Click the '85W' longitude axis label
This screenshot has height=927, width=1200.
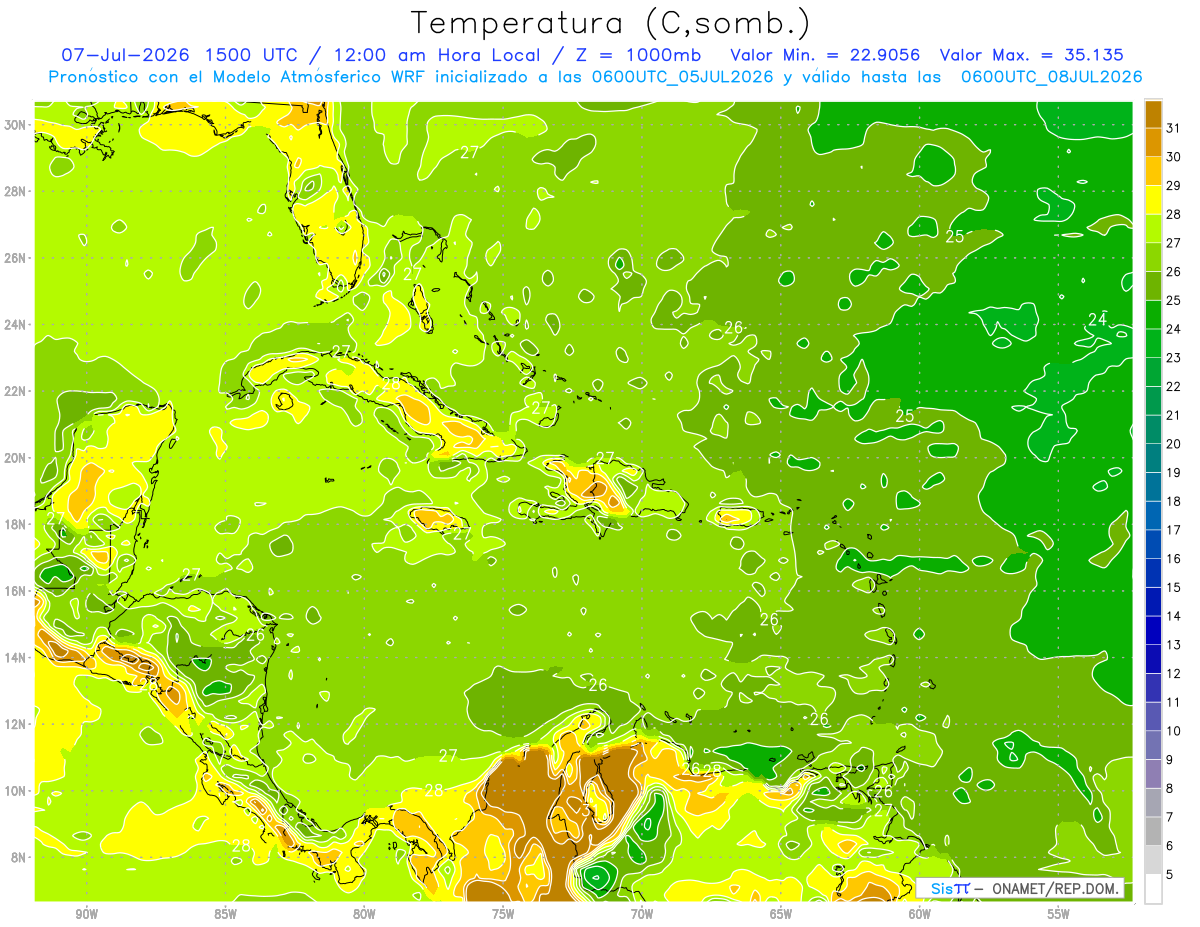click(225, 914)
